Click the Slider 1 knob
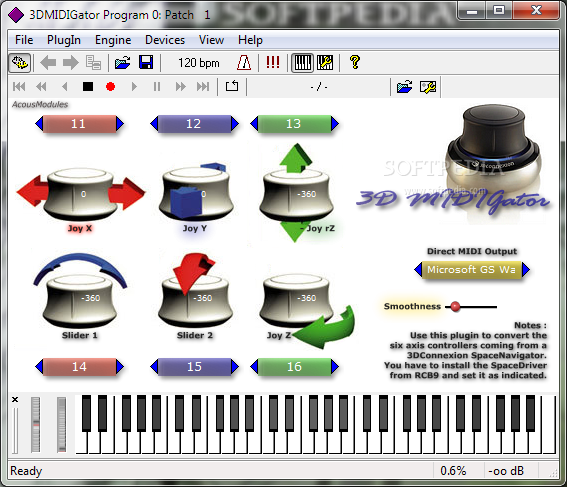 pyautogui.click(x=80, y=300)
